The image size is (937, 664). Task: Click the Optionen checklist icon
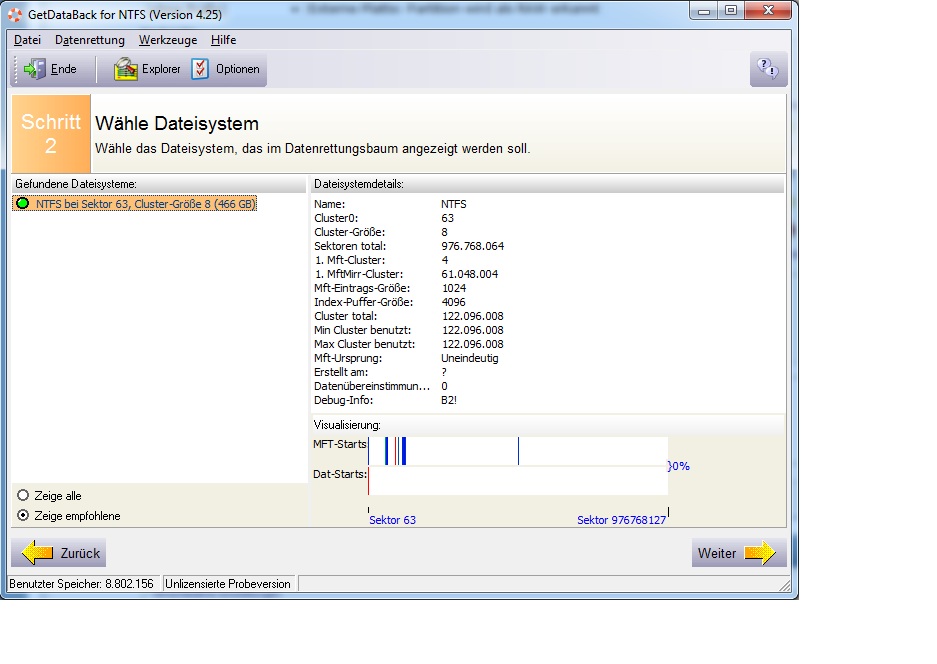(200, 69)
